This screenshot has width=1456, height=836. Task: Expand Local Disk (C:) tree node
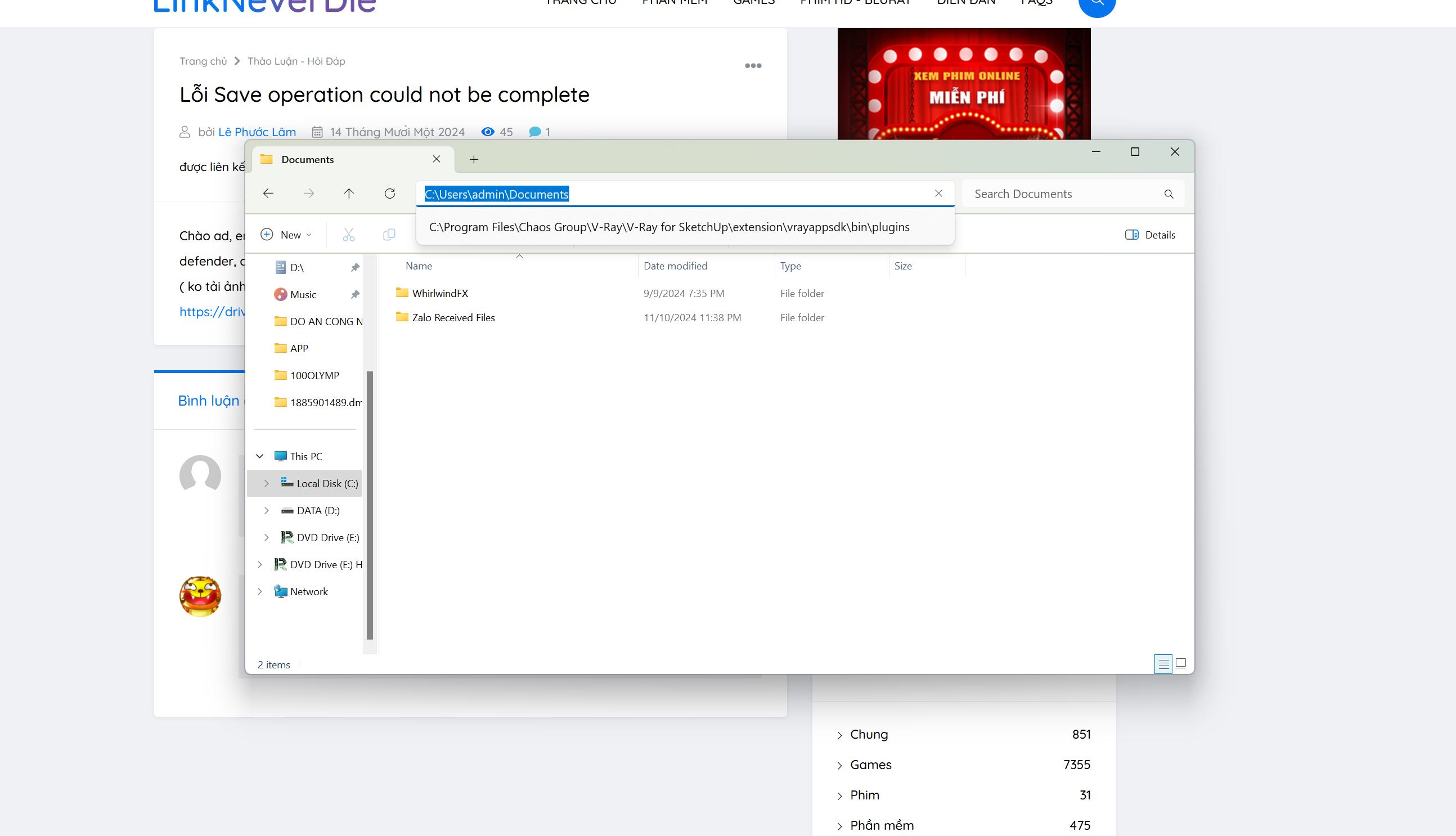click(x=267, y=483)
